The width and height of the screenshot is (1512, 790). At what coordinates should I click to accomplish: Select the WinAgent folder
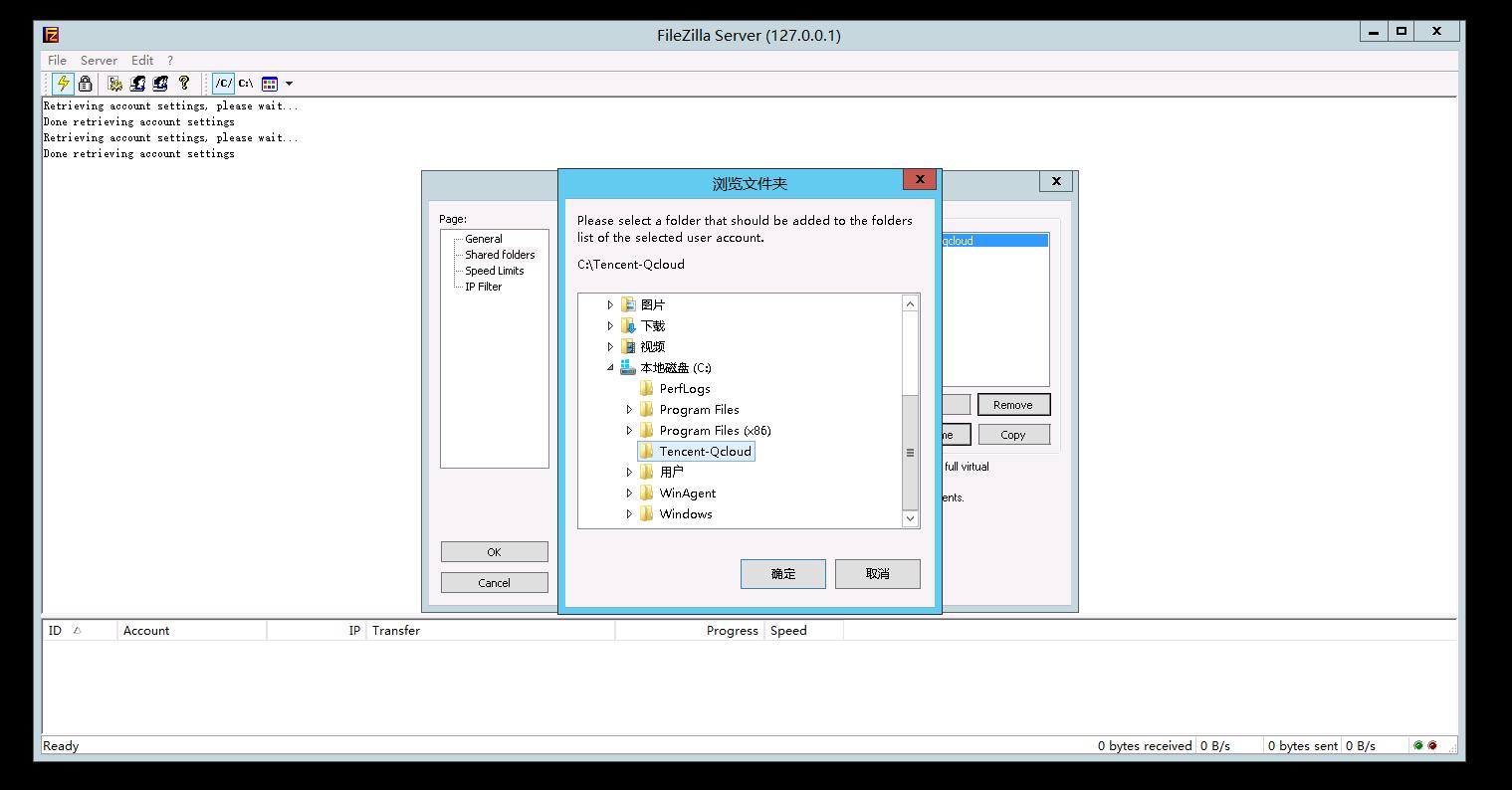click(687, 494)
